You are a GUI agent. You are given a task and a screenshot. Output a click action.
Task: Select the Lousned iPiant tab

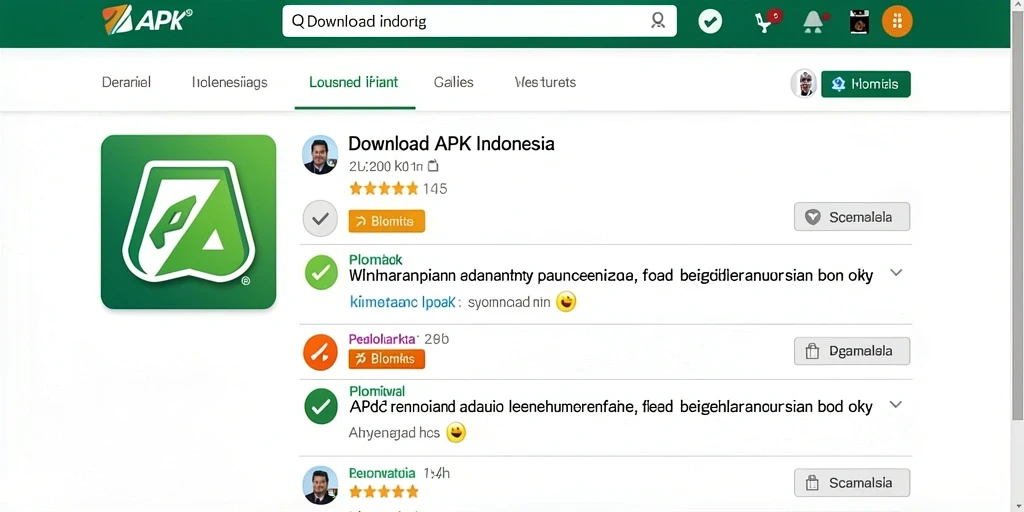click(354, 82)
